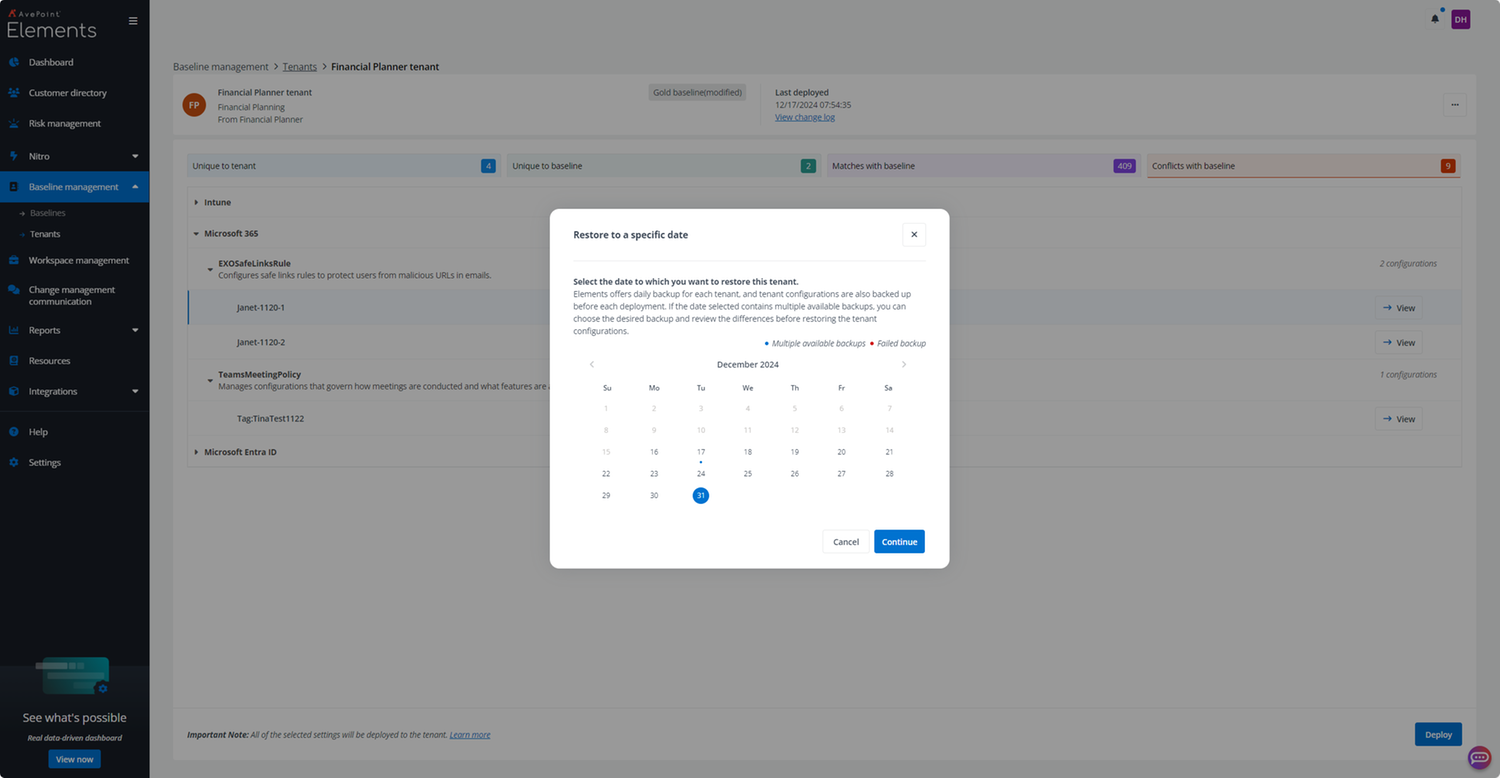Open the View change log link

[805, 118]
